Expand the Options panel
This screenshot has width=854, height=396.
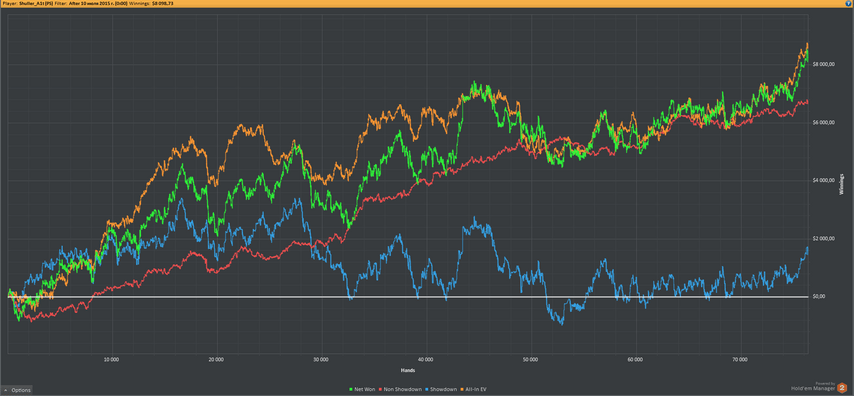16,390
